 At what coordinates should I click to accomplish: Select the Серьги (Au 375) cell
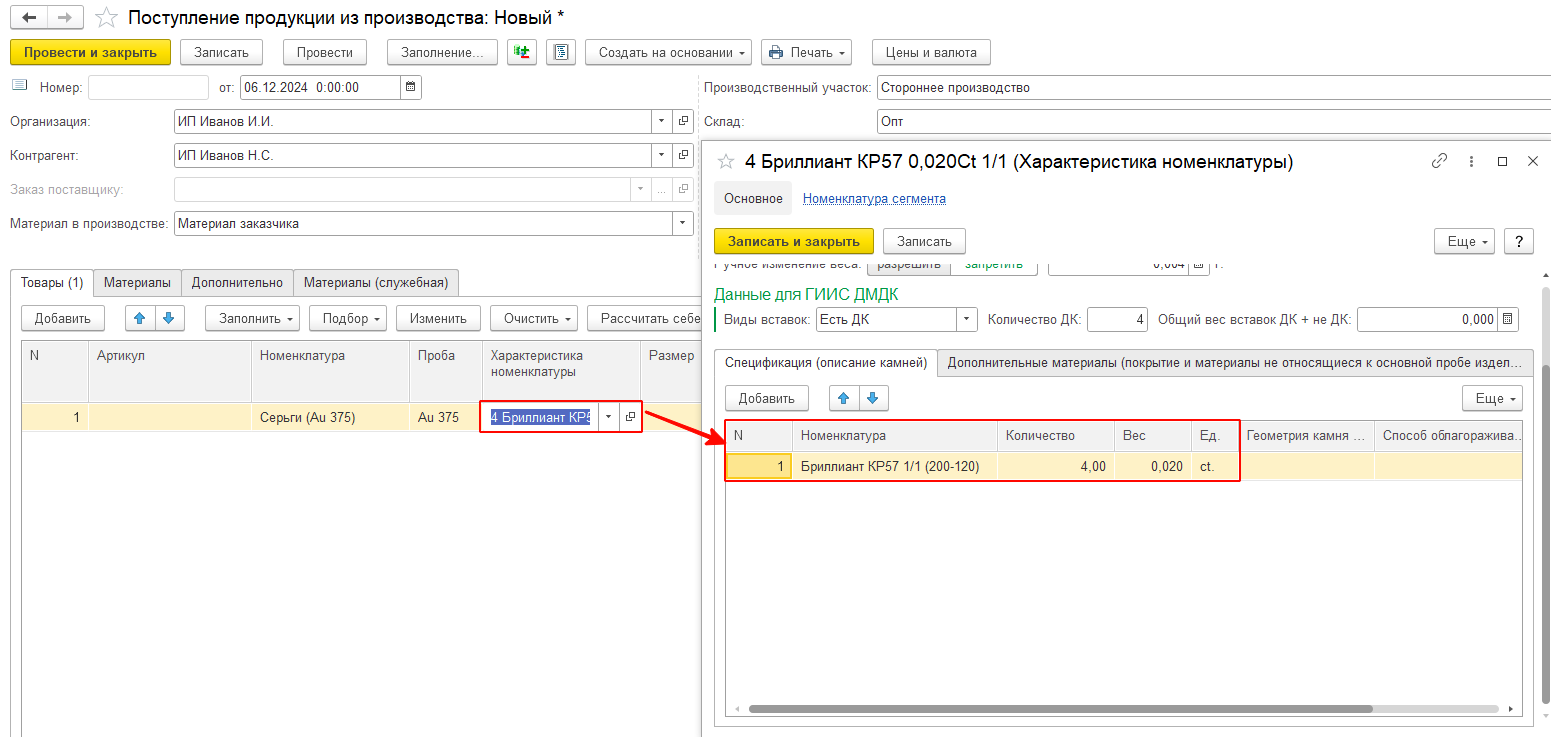[x=331, y=417]
